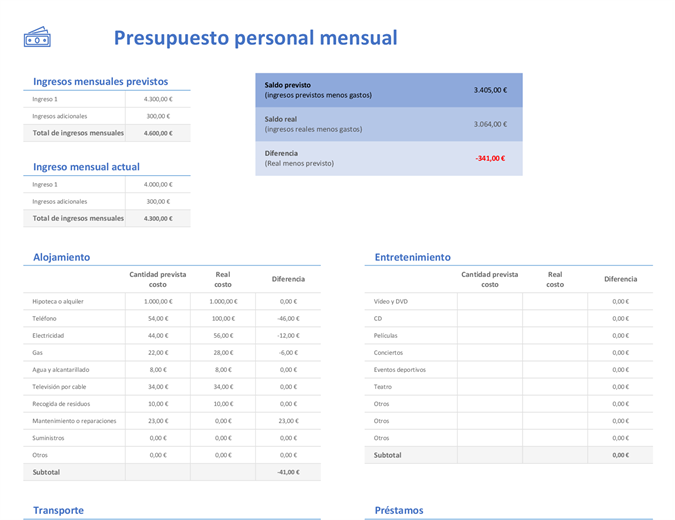Click the empty planned cost cell for CD
This screenshot has height=520, width=675.
pyautogui.click(x=490, y=319)
